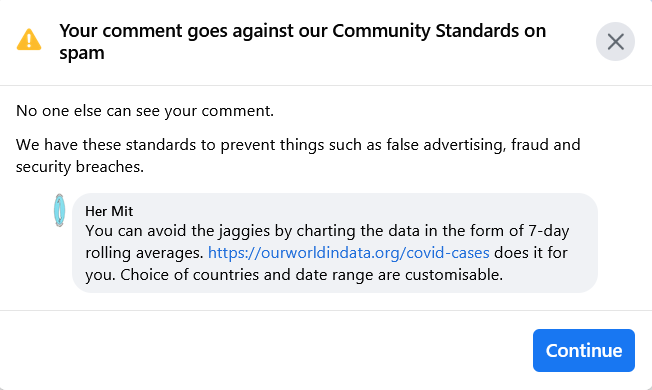Viewport: 652px width, 390px height.
Task: Click the yellow warning triangle icon
Action: [29, 39]
